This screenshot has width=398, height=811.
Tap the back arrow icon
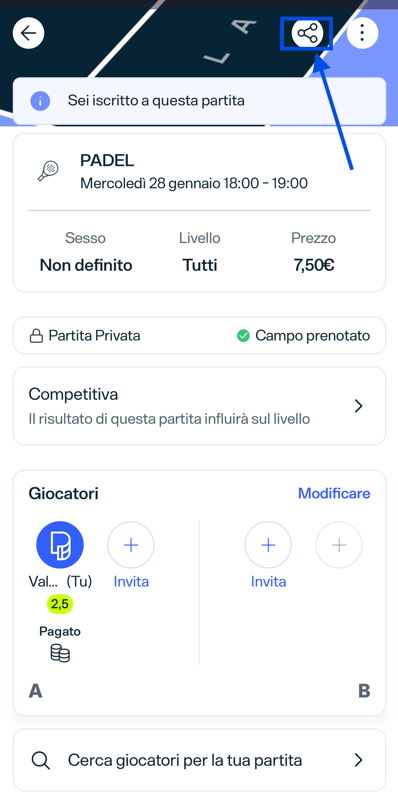pyautogui.click(x=28, y=34)
